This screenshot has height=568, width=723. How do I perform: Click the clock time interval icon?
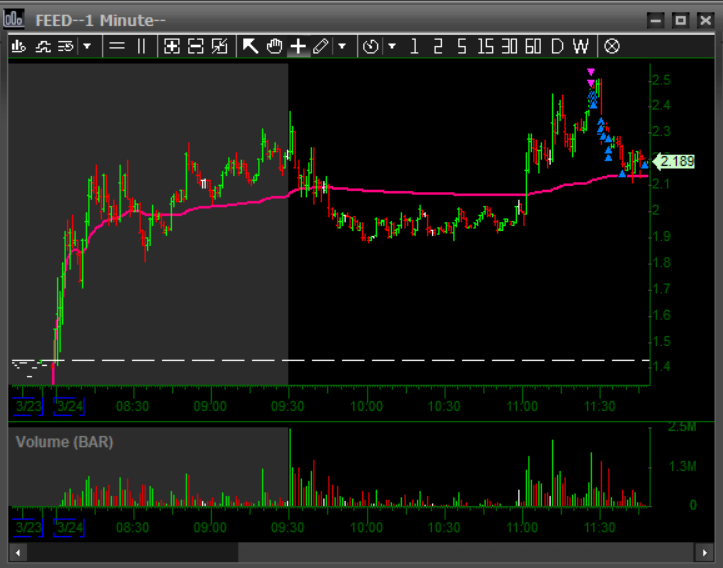(371, 47)
